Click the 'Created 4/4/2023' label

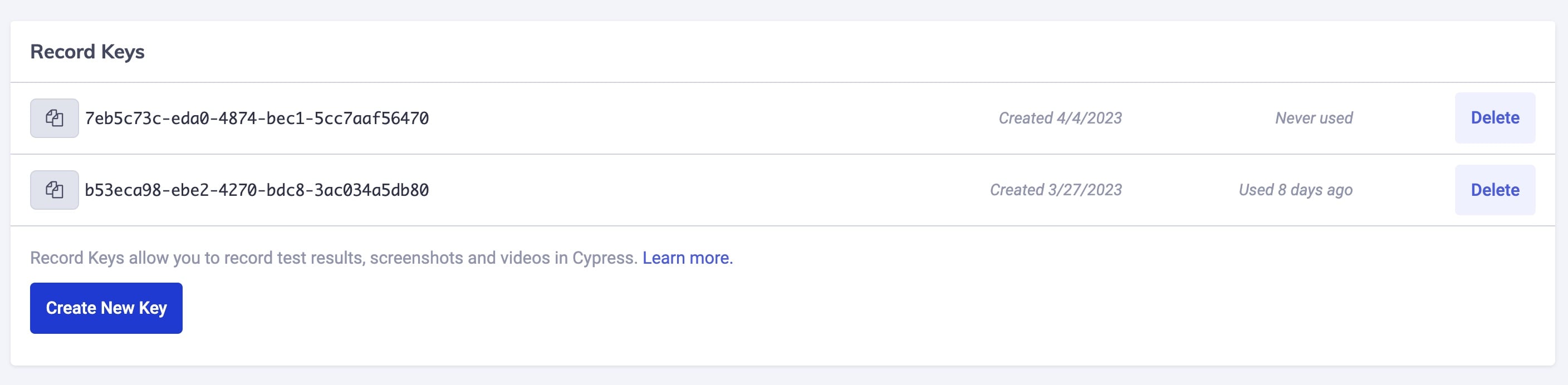coord(1060,118)
